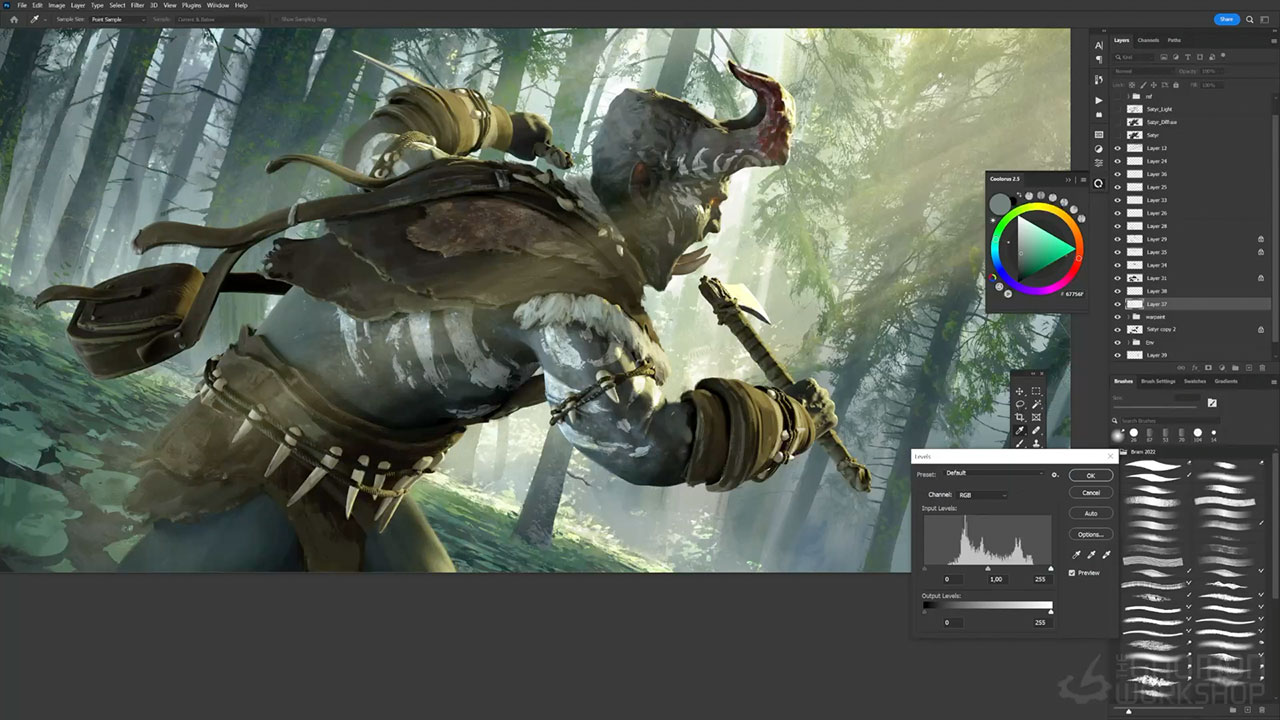Click the OK button in Levels dialog
This screenshot has height=720, width=1280.
1090,476
